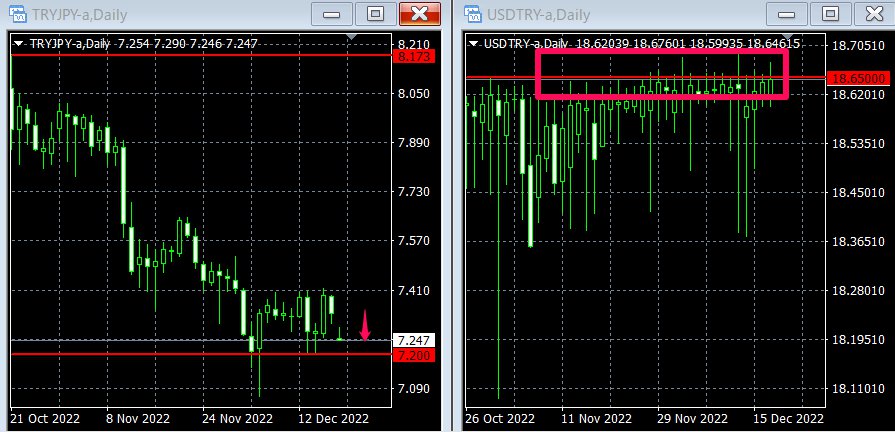
Task: Click the chart shift marker in USDTRY chart
Action: pos(788,37)
